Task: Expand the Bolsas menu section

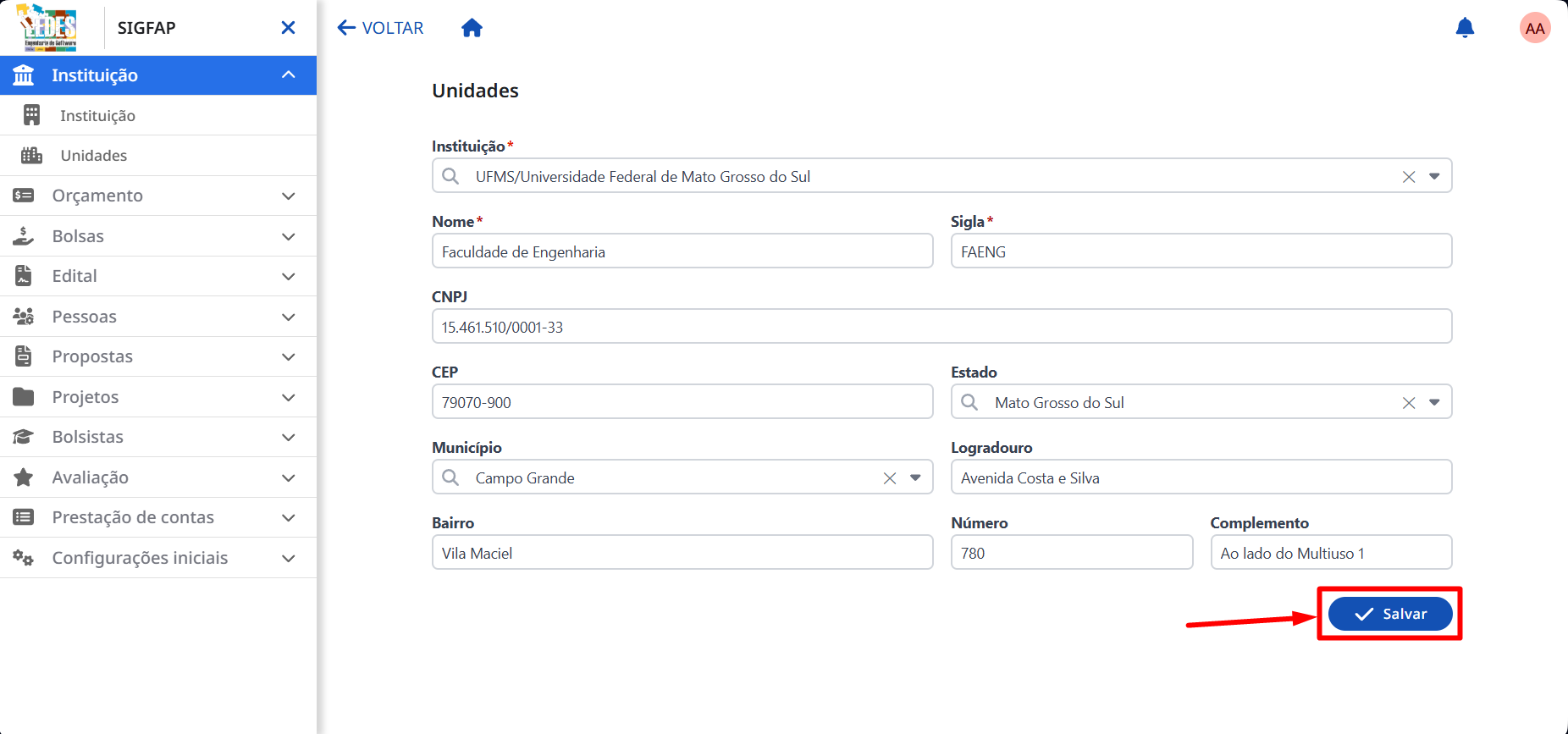Action: point(158,236)
